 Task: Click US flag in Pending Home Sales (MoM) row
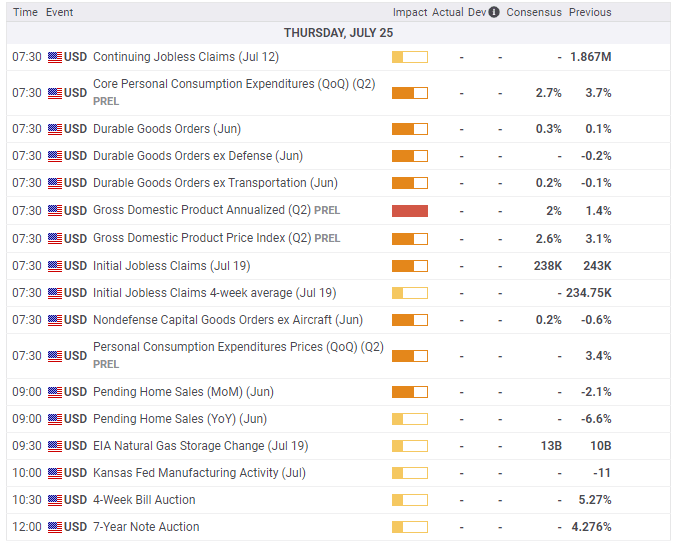pos(55,392)
